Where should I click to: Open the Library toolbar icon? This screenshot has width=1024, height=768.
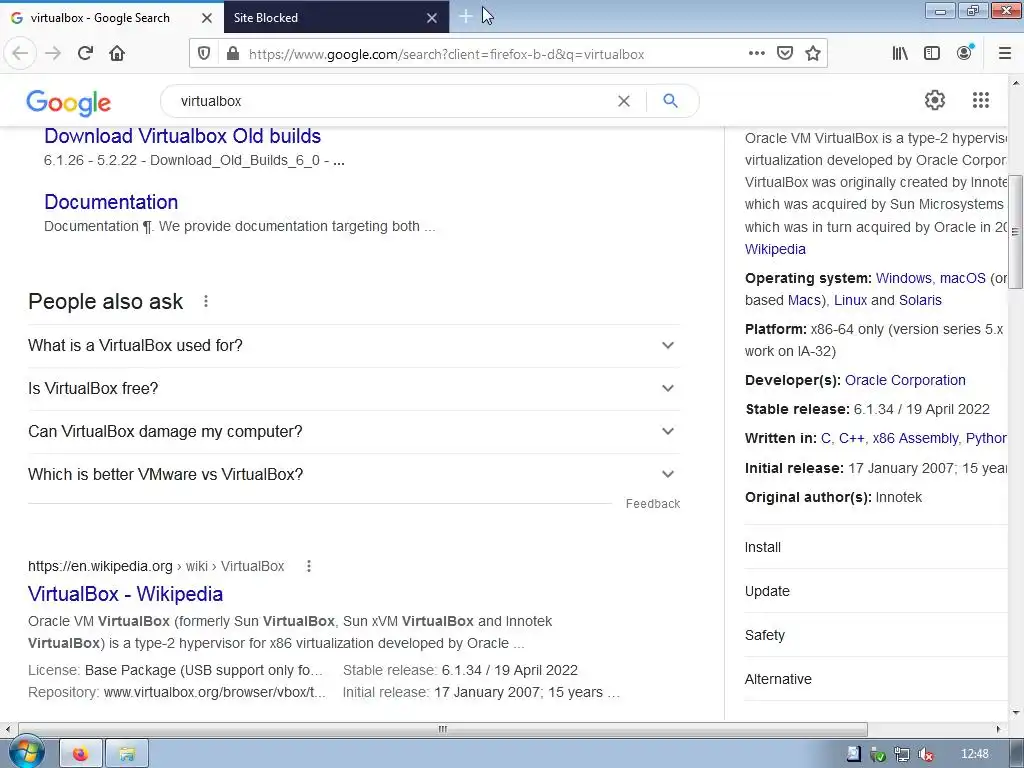900,53
